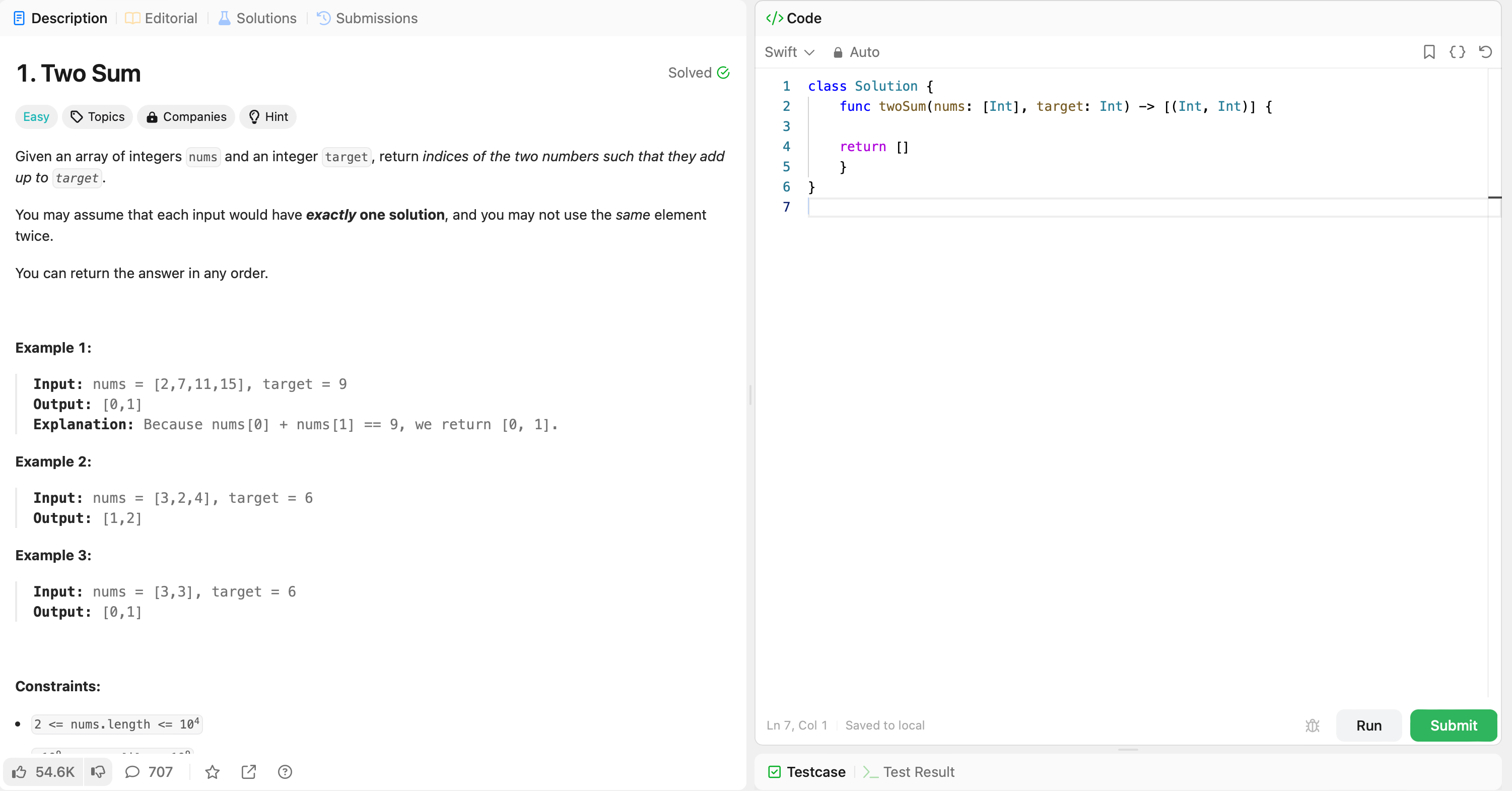Open the Solutions tab

(257, 18)
